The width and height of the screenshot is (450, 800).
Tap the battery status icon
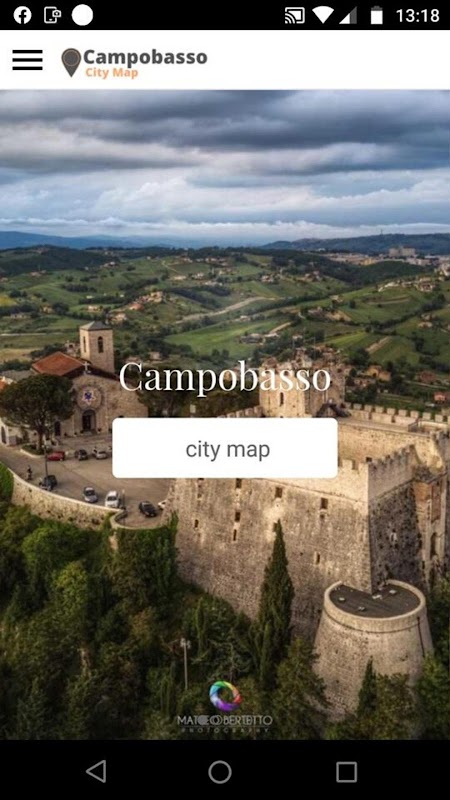tap(377, 15)
